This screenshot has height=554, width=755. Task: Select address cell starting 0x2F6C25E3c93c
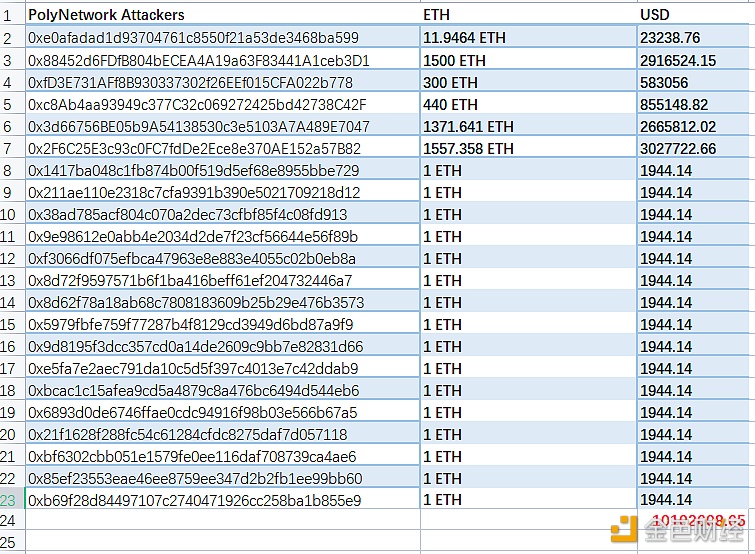point(222,148)
